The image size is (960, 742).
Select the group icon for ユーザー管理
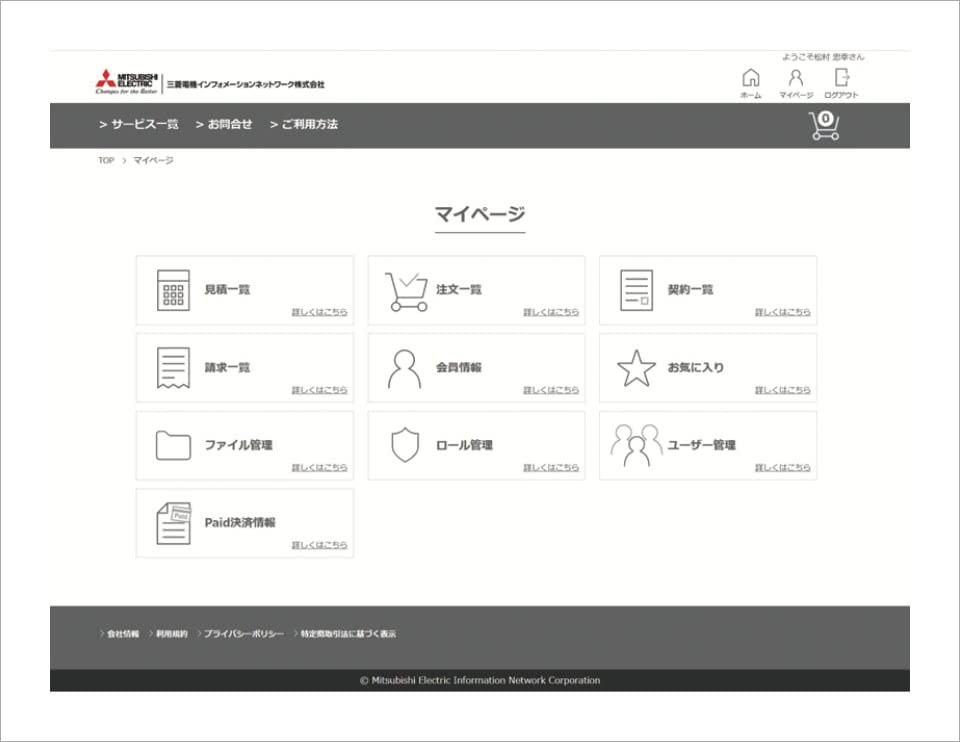(x=636, y=446)
